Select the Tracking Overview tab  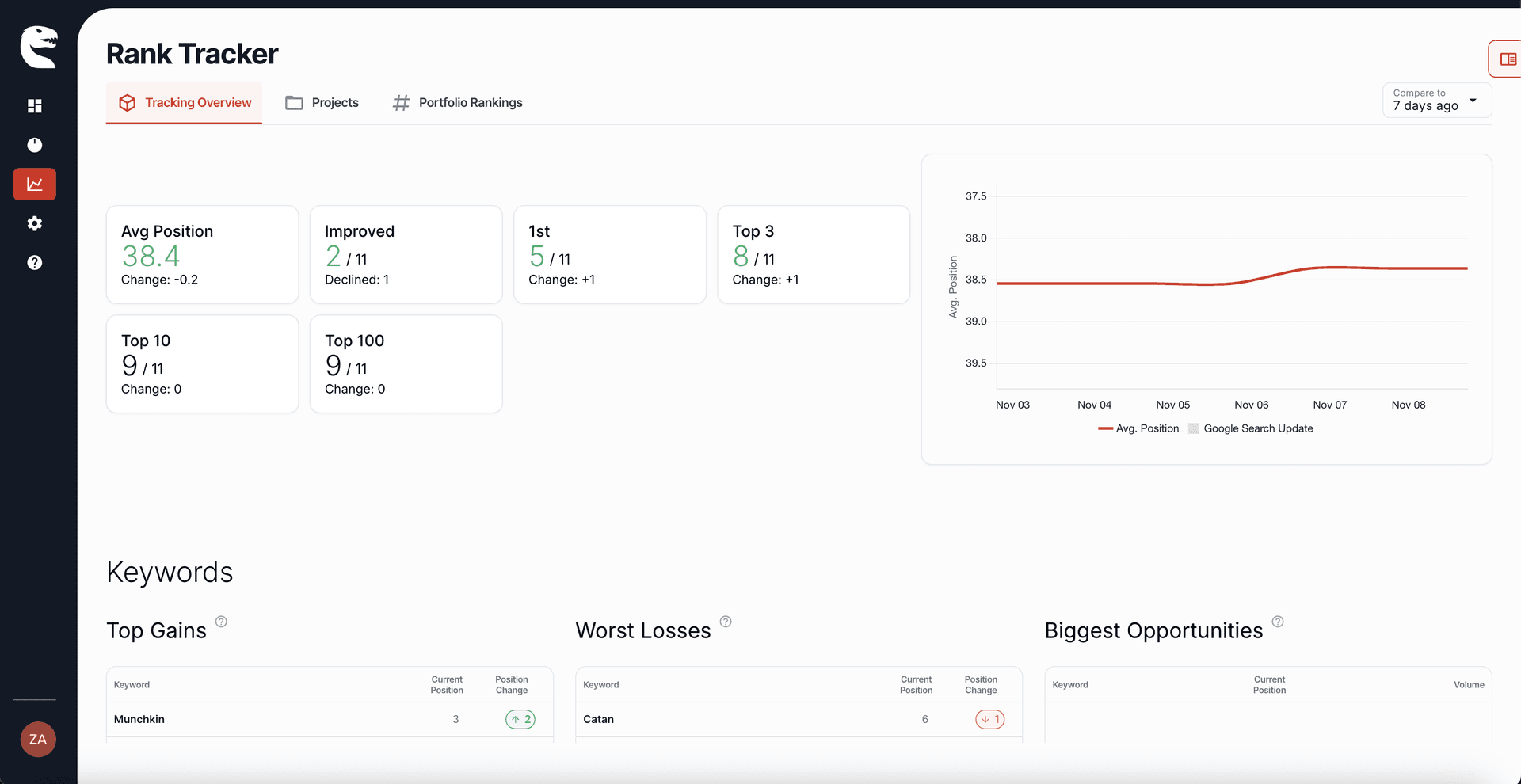coord(184,102)
